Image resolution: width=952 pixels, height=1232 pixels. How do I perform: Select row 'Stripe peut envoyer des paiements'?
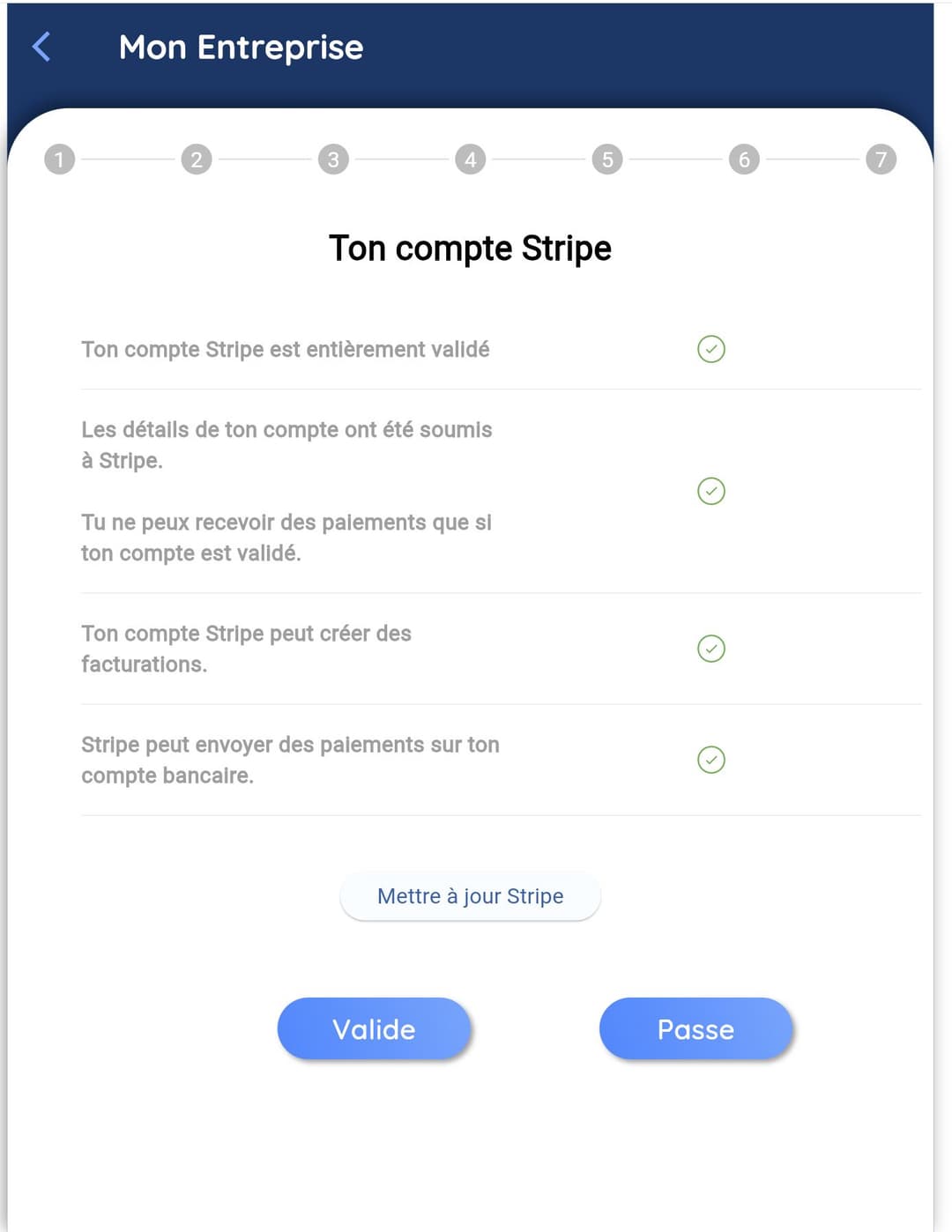click(501, 760)
